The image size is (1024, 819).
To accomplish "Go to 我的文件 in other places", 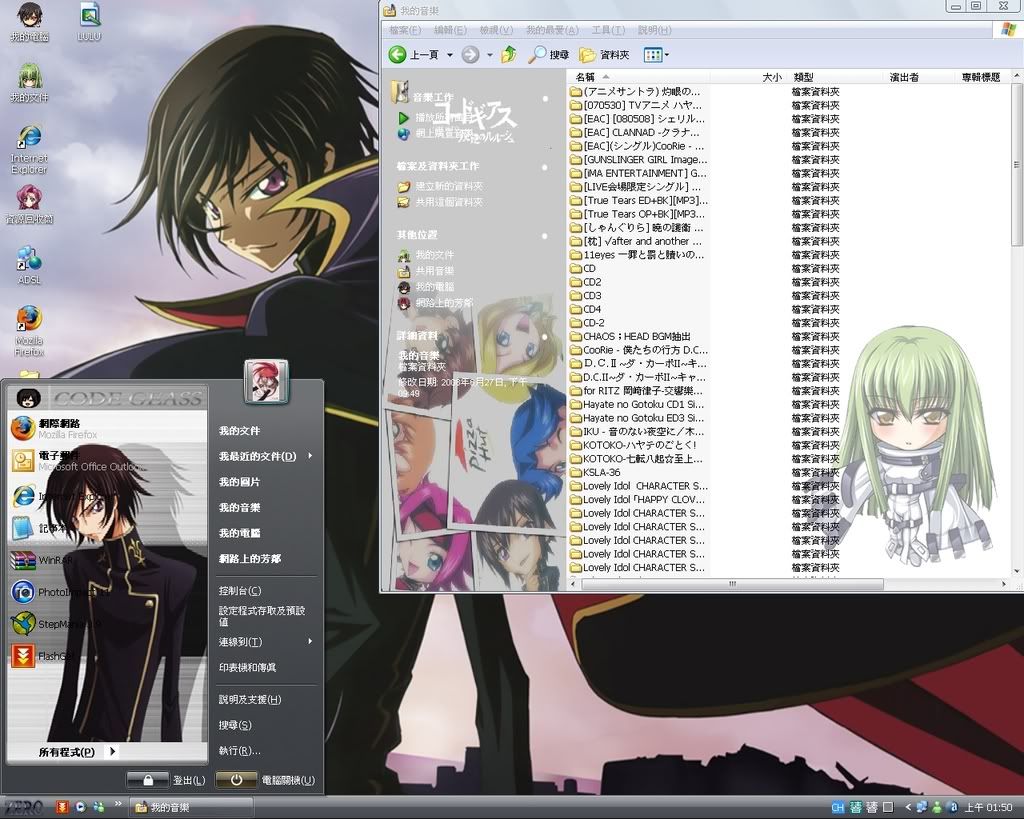I will [426, 255].
